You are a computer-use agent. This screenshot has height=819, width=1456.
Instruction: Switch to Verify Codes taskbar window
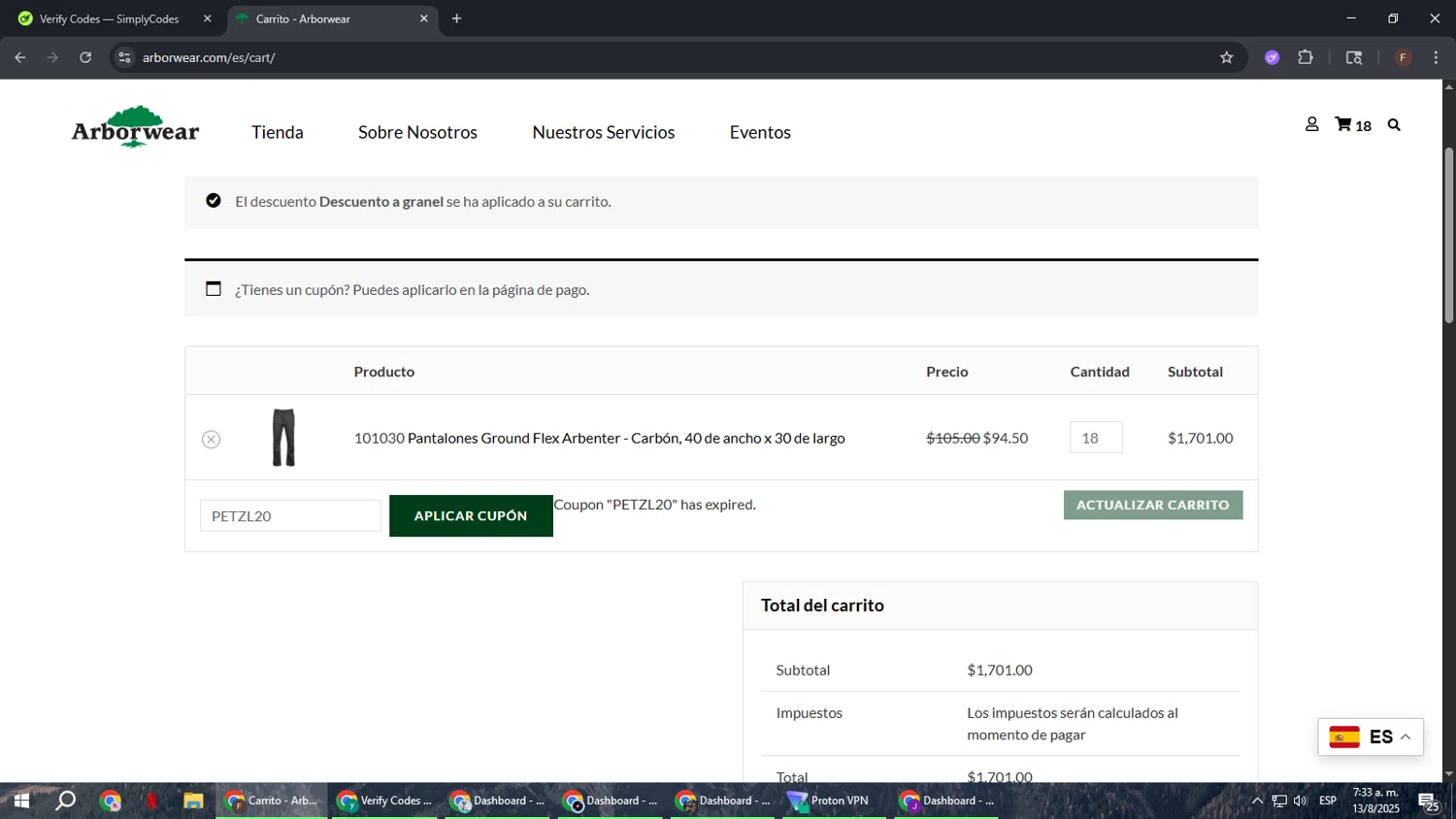[383, 801]
